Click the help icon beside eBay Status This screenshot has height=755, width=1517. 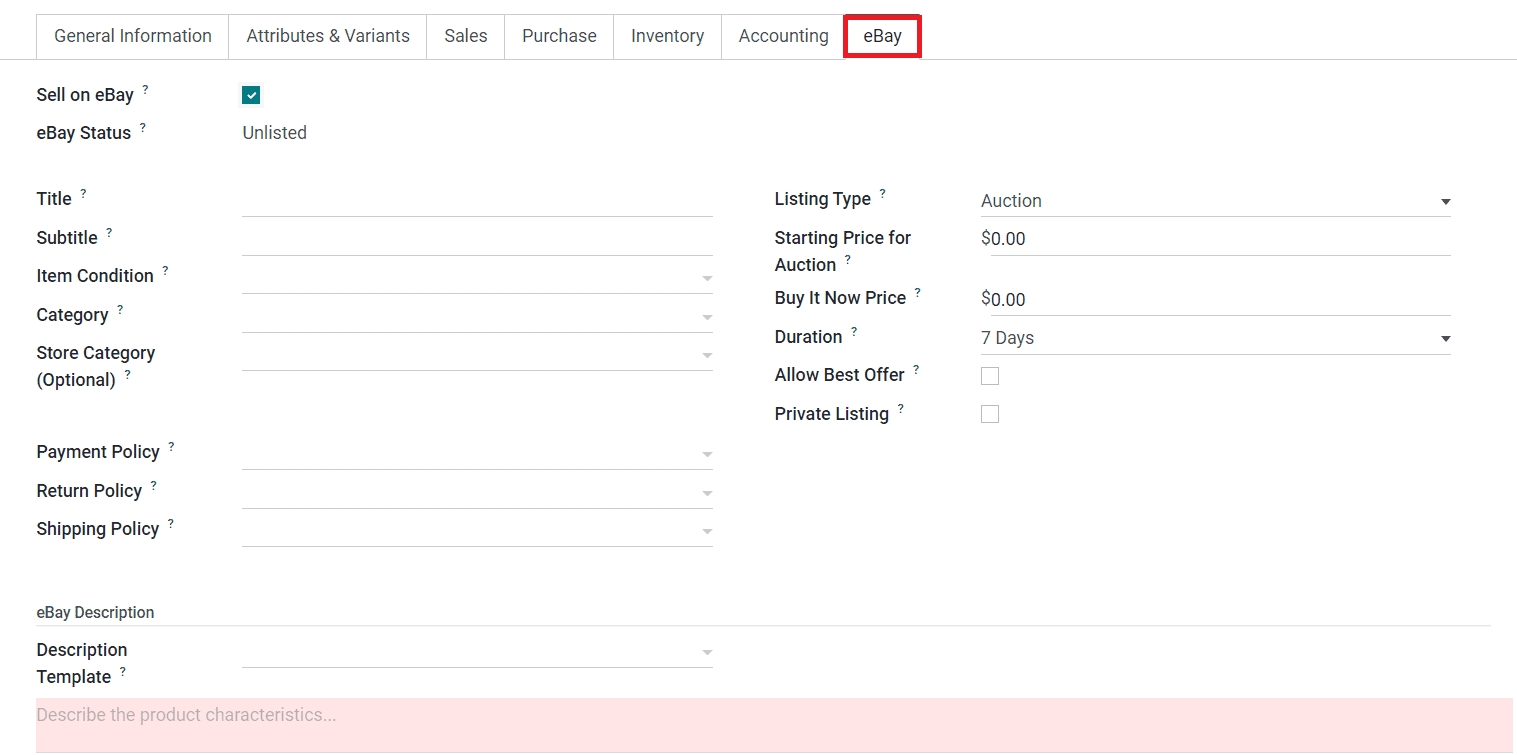[143, 128]
